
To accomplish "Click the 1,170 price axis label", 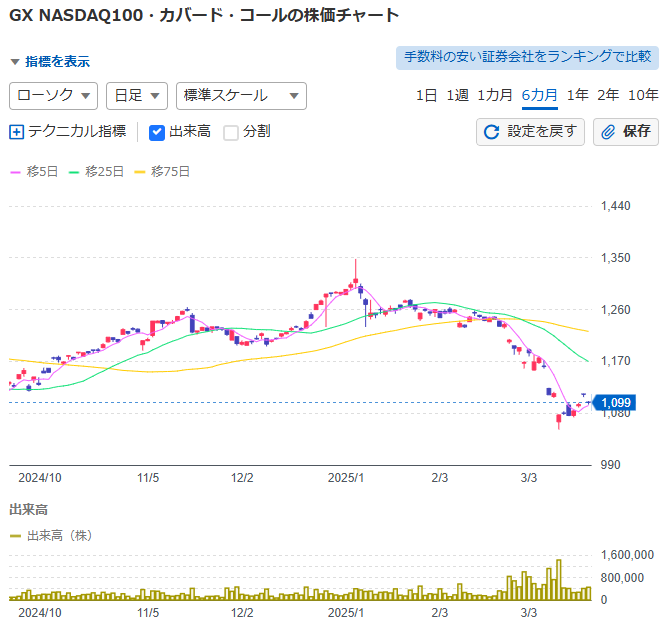I will tap(615, 361).
